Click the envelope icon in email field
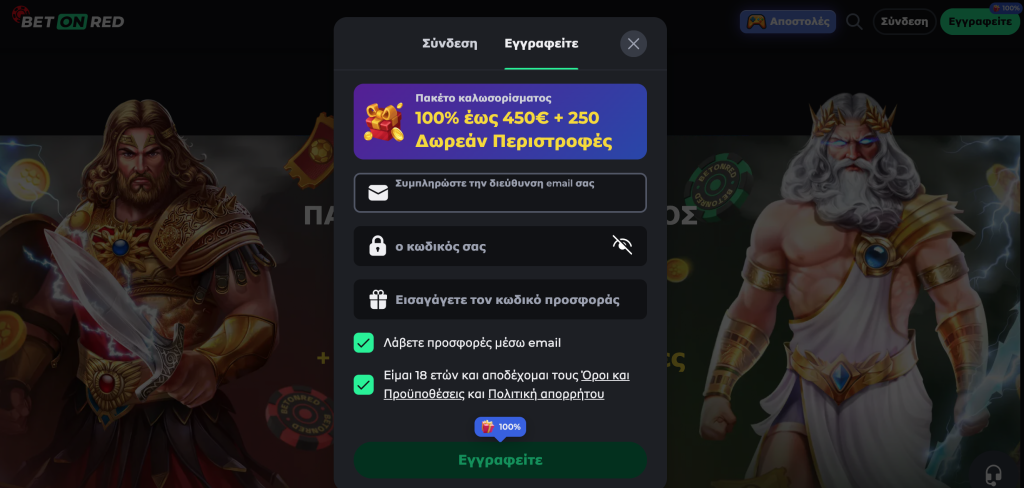1024x488 pixels. tap(378, 193)
